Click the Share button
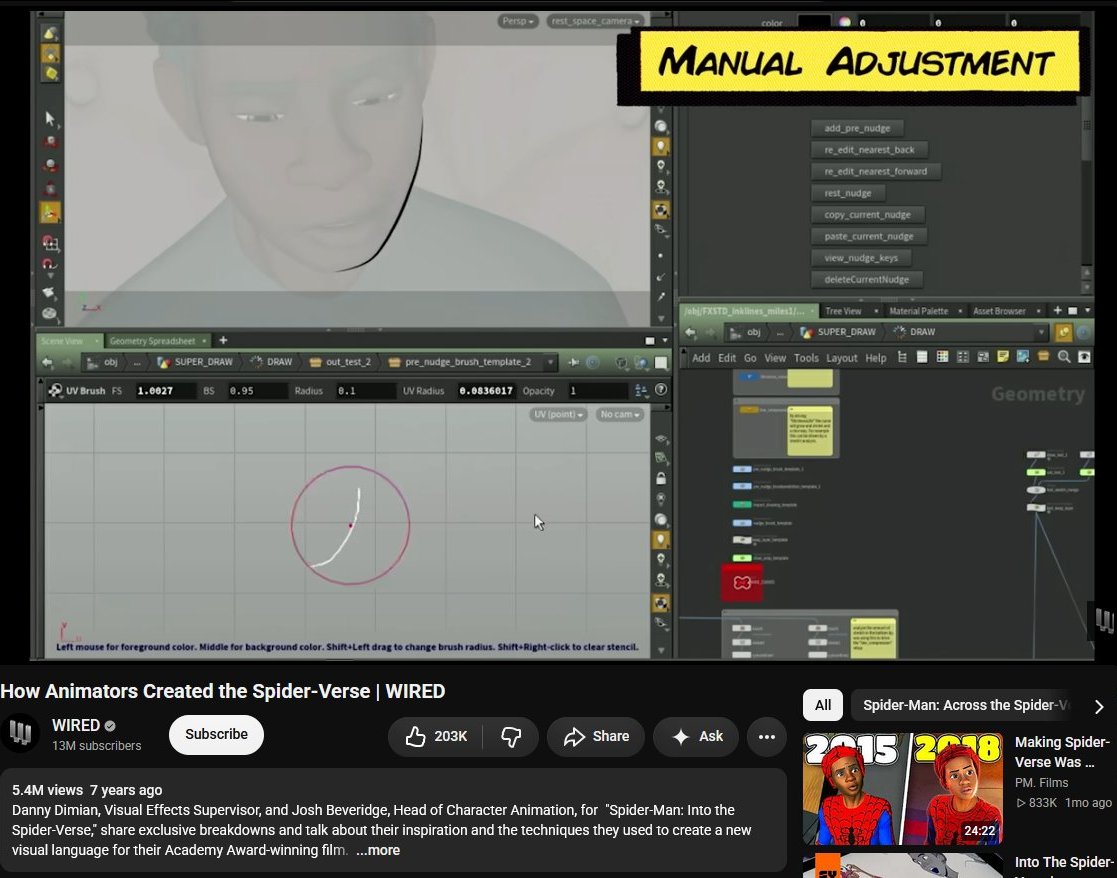 point(596,736)
